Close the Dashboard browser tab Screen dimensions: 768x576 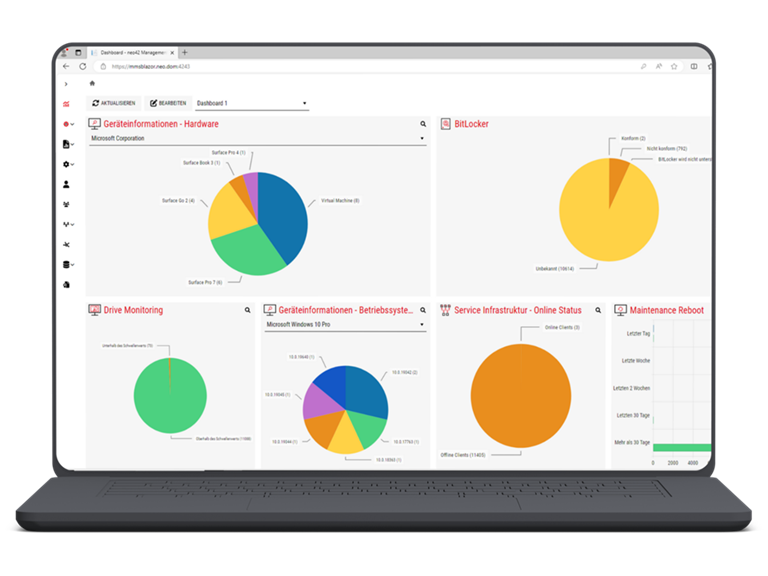click(172, 52)
